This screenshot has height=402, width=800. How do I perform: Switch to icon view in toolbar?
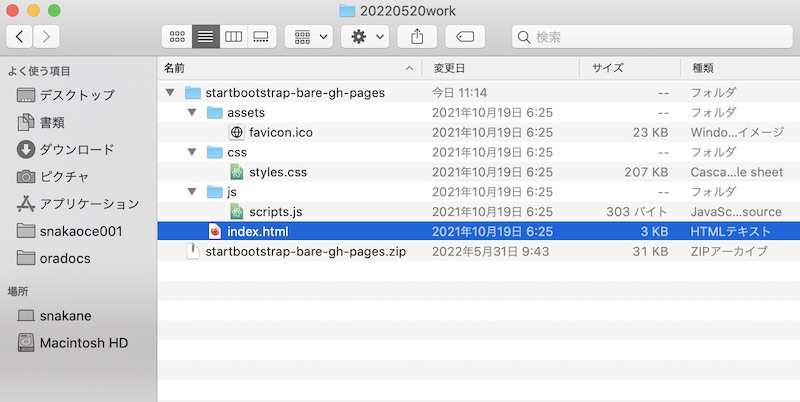tap(177, 37)
